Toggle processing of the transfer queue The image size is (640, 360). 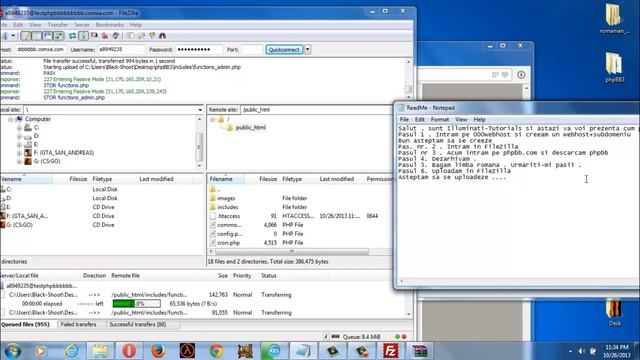point(83,36)
